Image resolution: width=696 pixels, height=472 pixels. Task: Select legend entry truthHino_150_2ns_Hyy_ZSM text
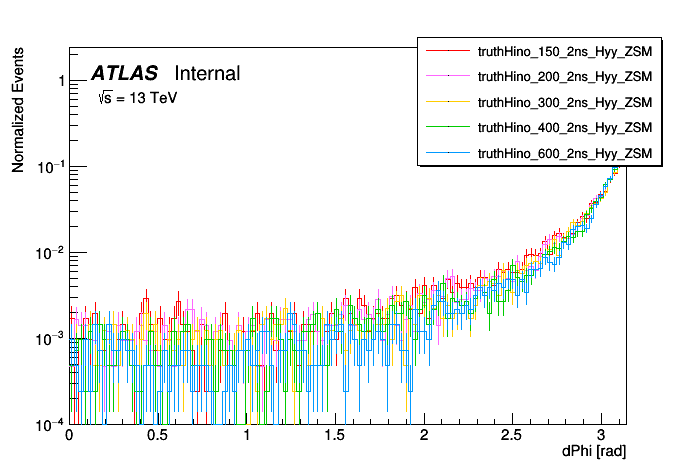tap(565, 49)
